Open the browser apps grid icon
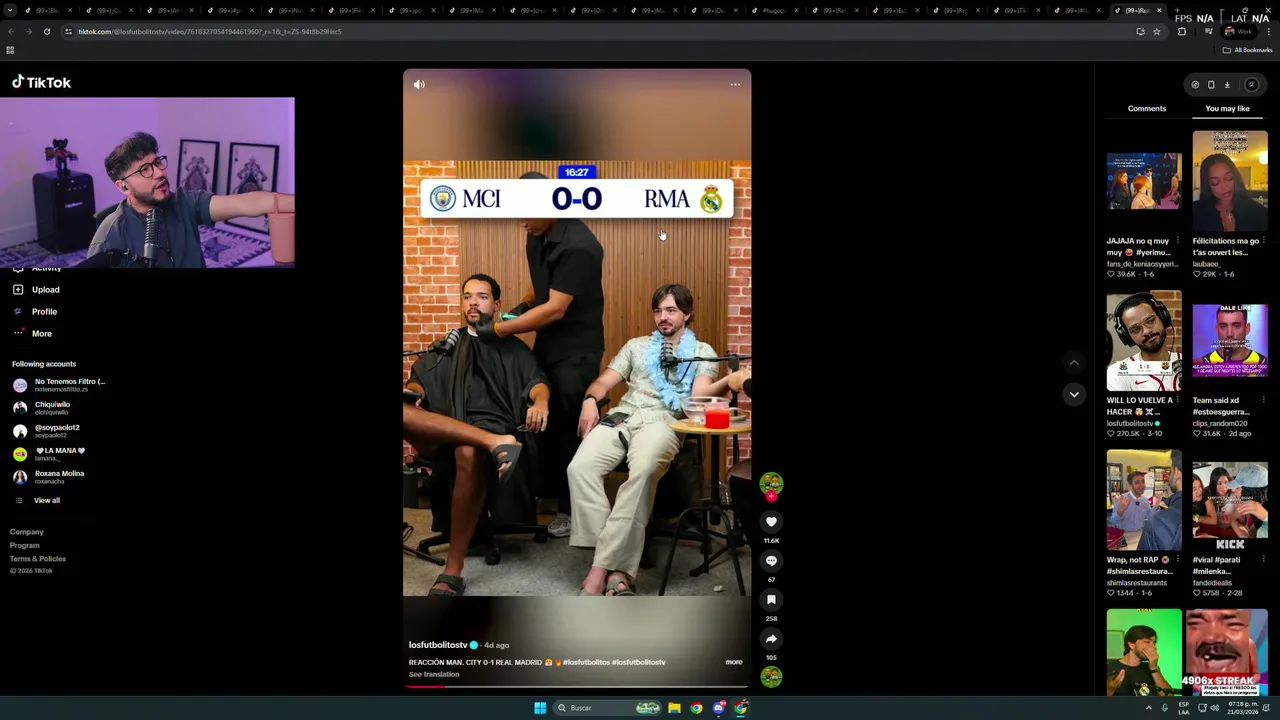This screenshot has height=720, width=1280. pyautogui.click(x=10, y=50)
